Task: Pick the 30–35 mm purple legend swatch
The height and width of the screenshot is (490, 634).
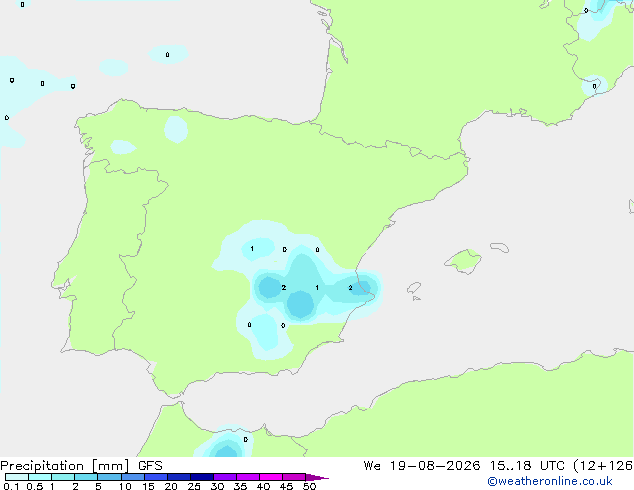Action: [x=225, y=477]
